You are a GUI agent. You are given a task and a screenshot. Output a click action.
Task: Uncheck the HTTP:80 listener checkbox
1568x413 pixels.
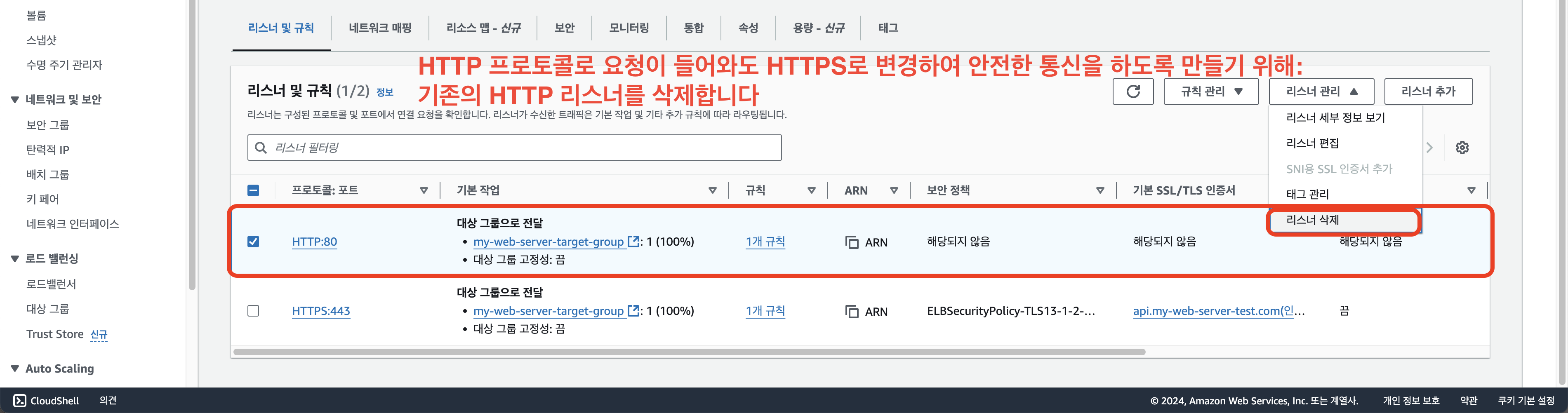tap(253, 242)
